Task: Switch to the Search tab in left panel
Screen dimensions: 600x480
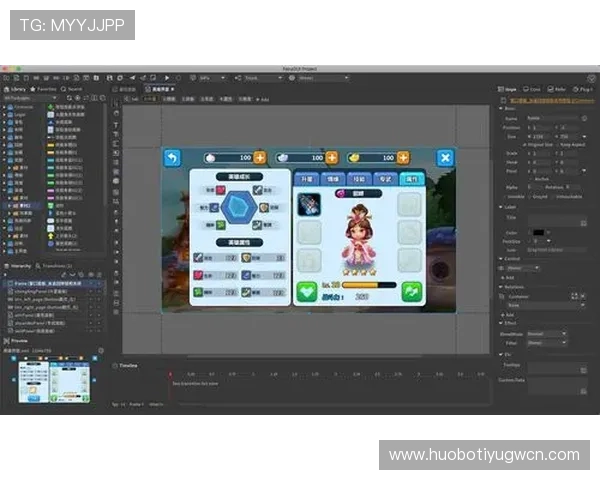Action: (72, 89)
